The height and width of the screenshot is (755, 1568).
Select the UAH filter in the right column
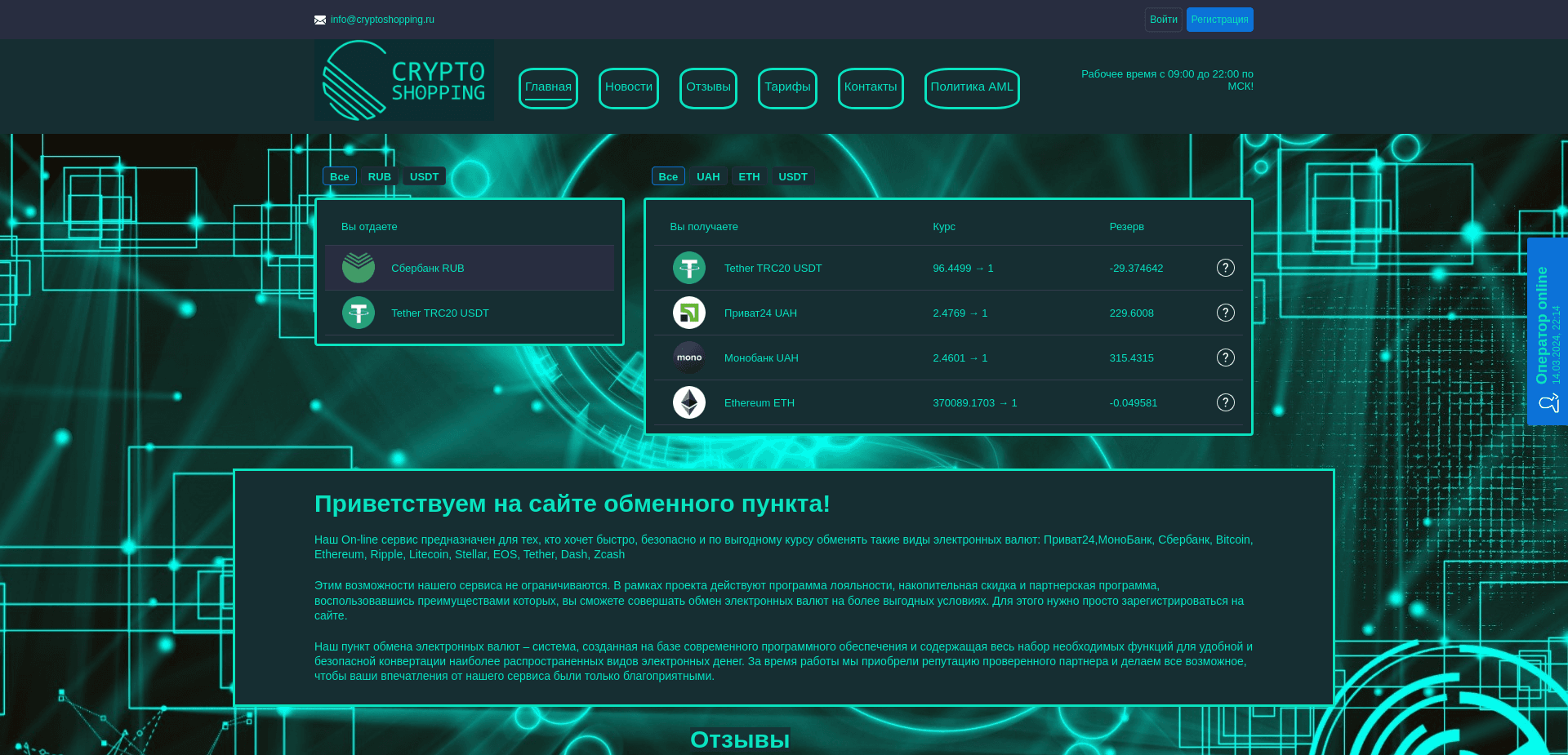point(708,176)
